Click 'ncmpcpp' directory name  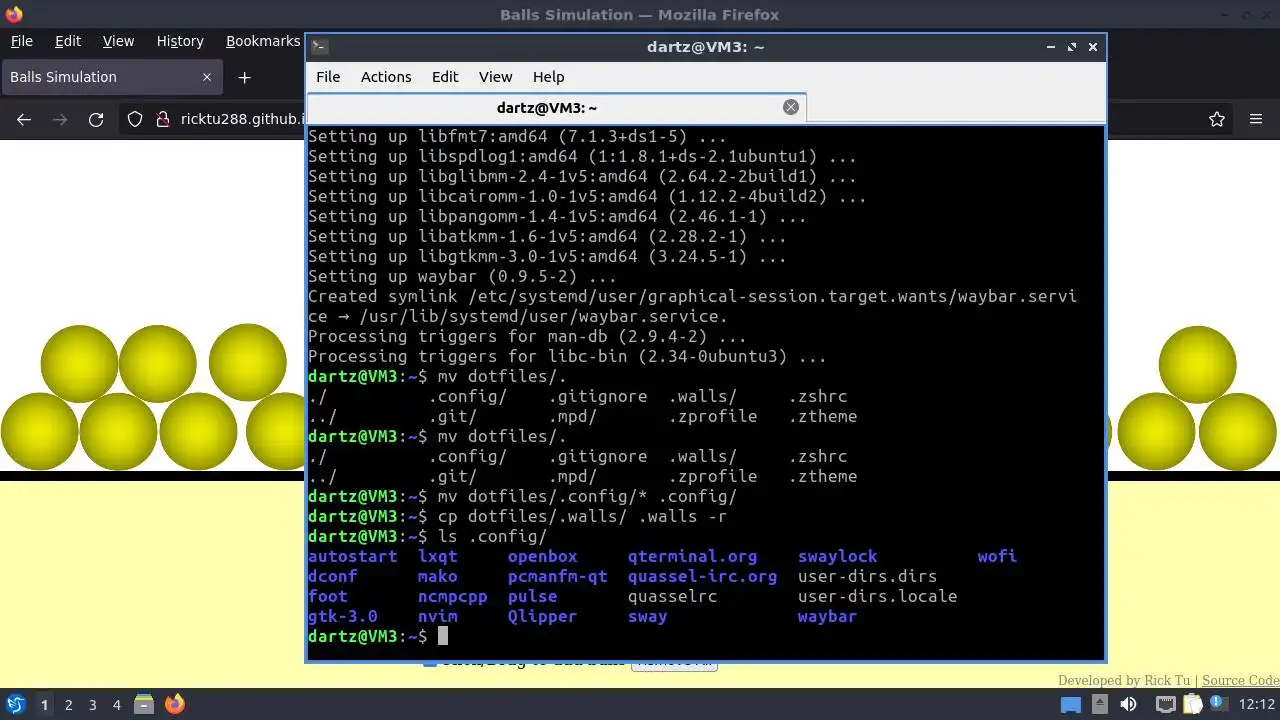click(452, 596)
